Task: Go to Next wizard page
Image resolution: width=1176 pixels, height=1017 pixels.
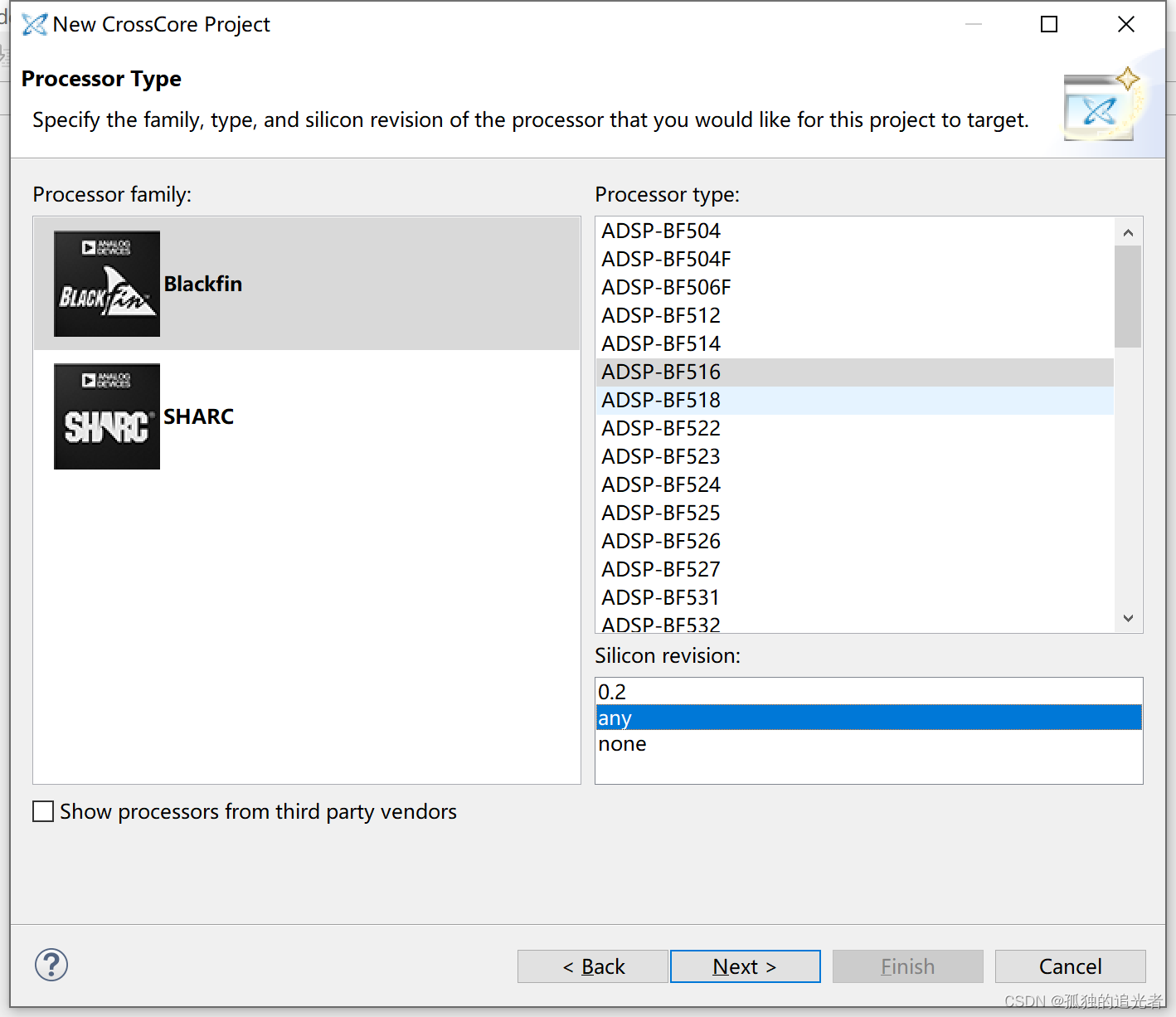Action: [x=745, y=966]
